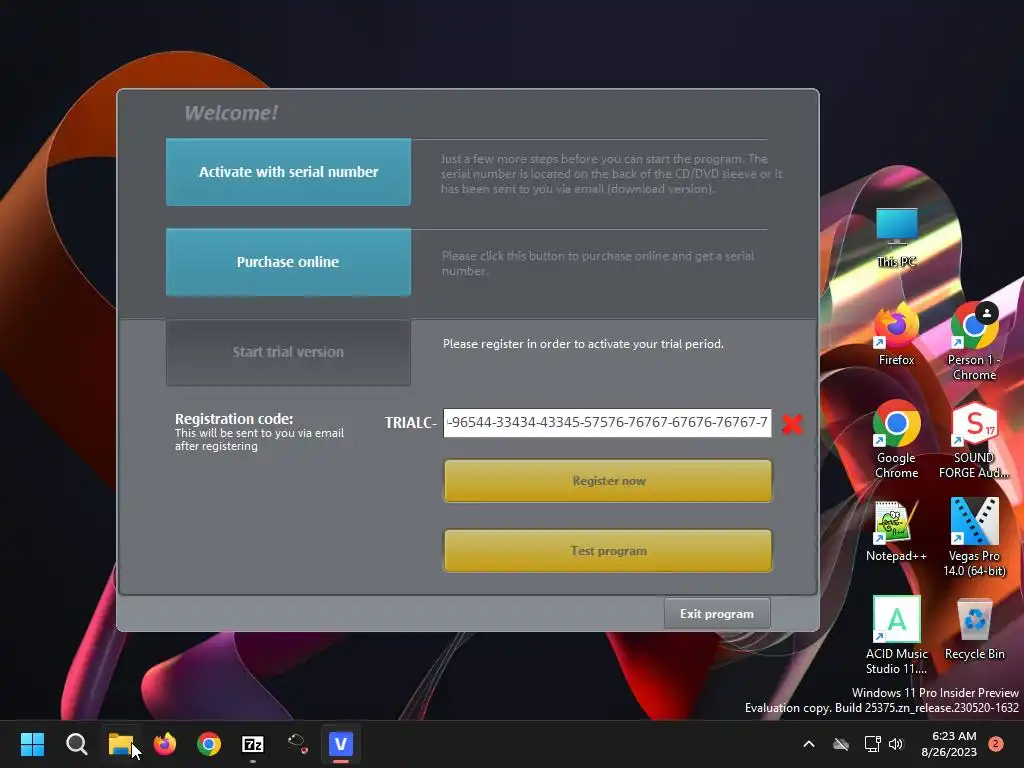Click the Registration code: label
This screenshot has width=1024, height=768.
point(234,419)
